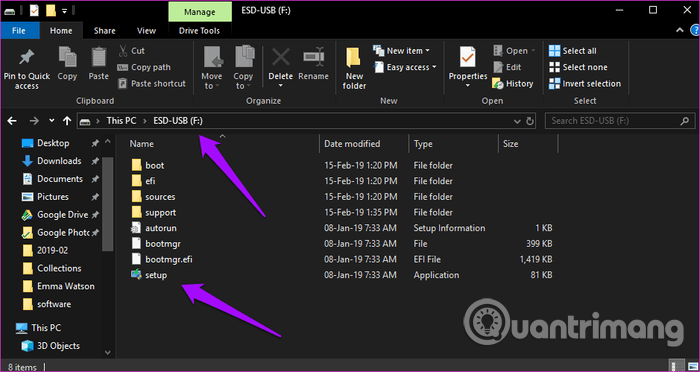Screen dimensions: 700x372
Task: Click the Copy icon in Clipboard group
Action: point(67,57)
